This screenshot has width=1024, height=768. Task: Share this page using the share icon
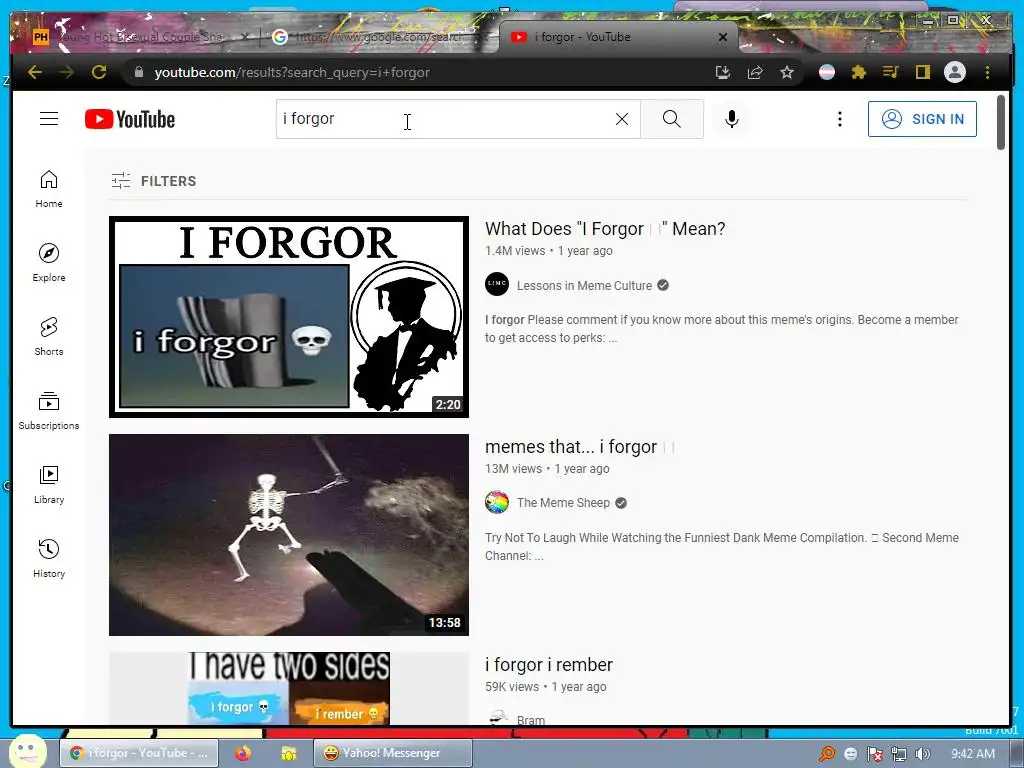(x=755, y=72)
